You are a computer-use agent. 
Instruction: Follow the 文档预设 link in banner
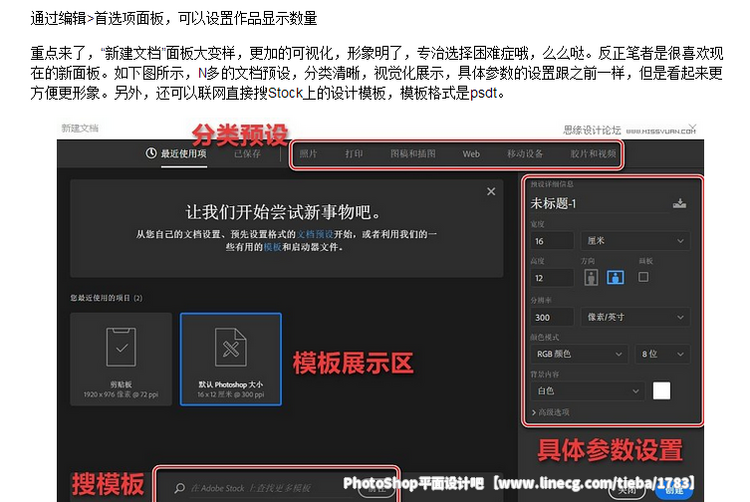tap(315, 234)
